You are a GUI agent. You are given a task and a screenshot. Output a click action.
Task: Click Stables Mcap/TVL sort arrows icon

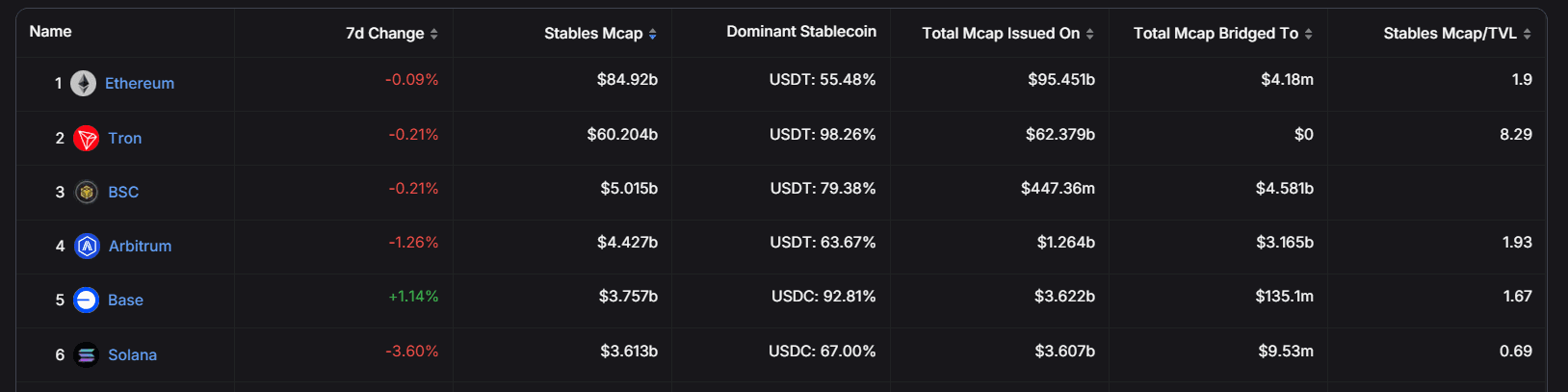coord(1528,34)
